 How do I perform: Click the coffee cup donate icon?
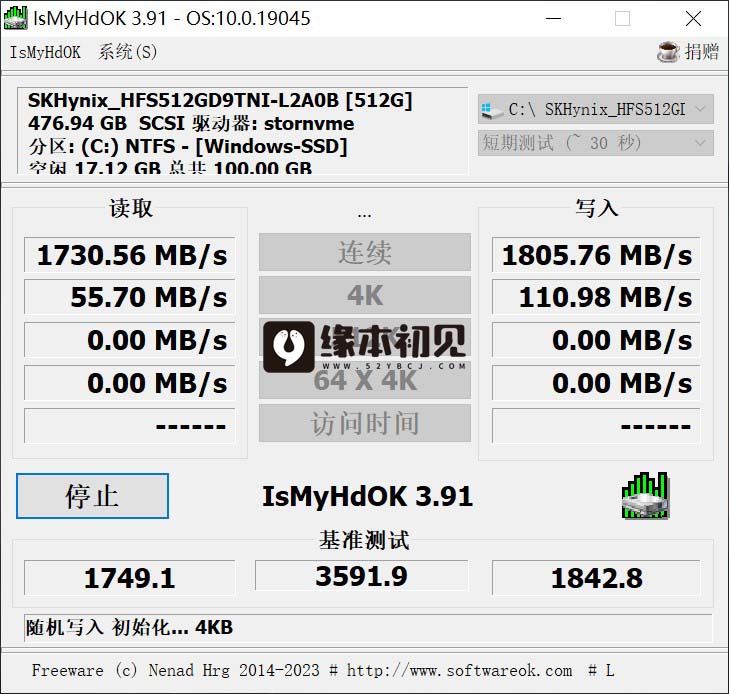point(669,52)
